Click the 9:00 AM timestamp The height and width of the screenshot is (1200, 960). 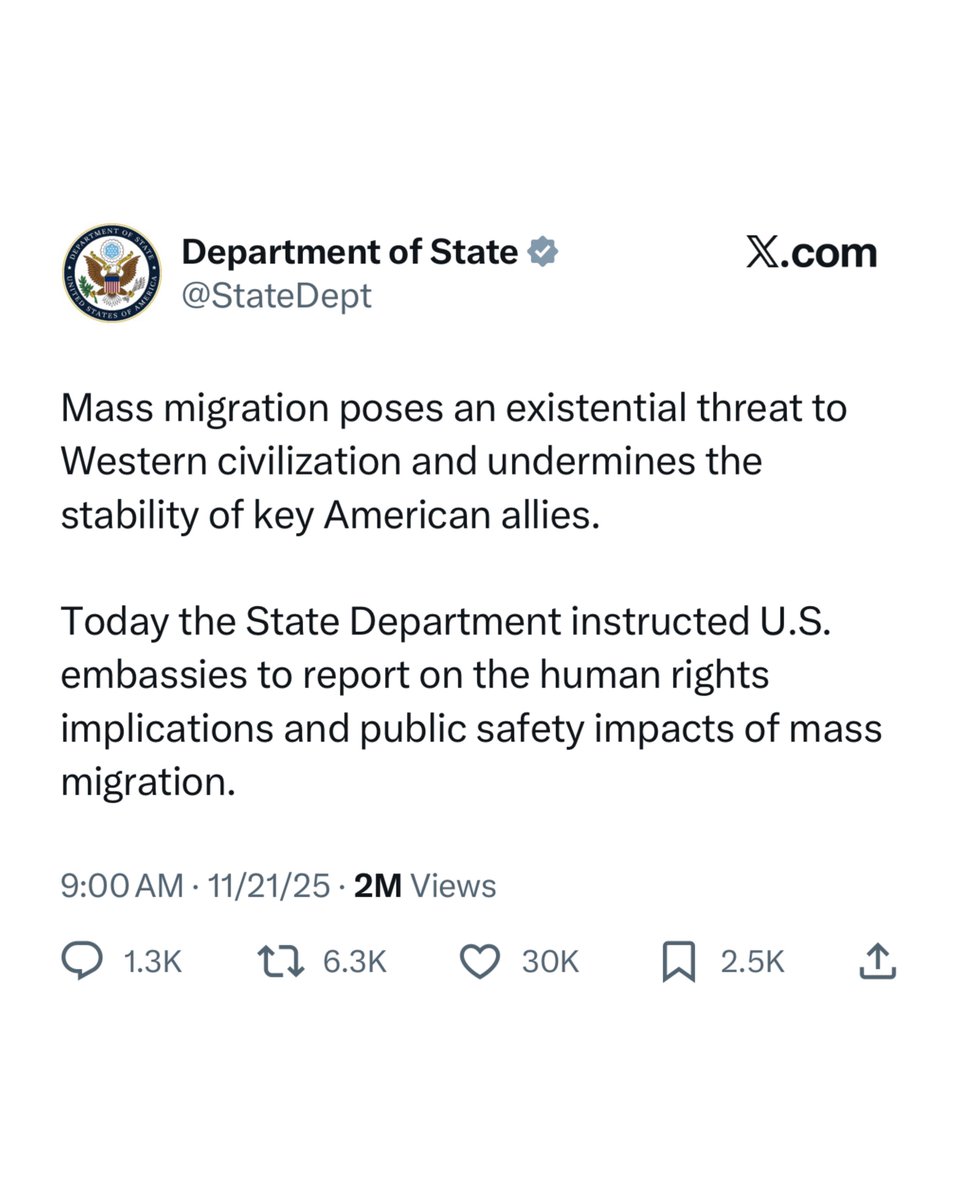(122, 885)
